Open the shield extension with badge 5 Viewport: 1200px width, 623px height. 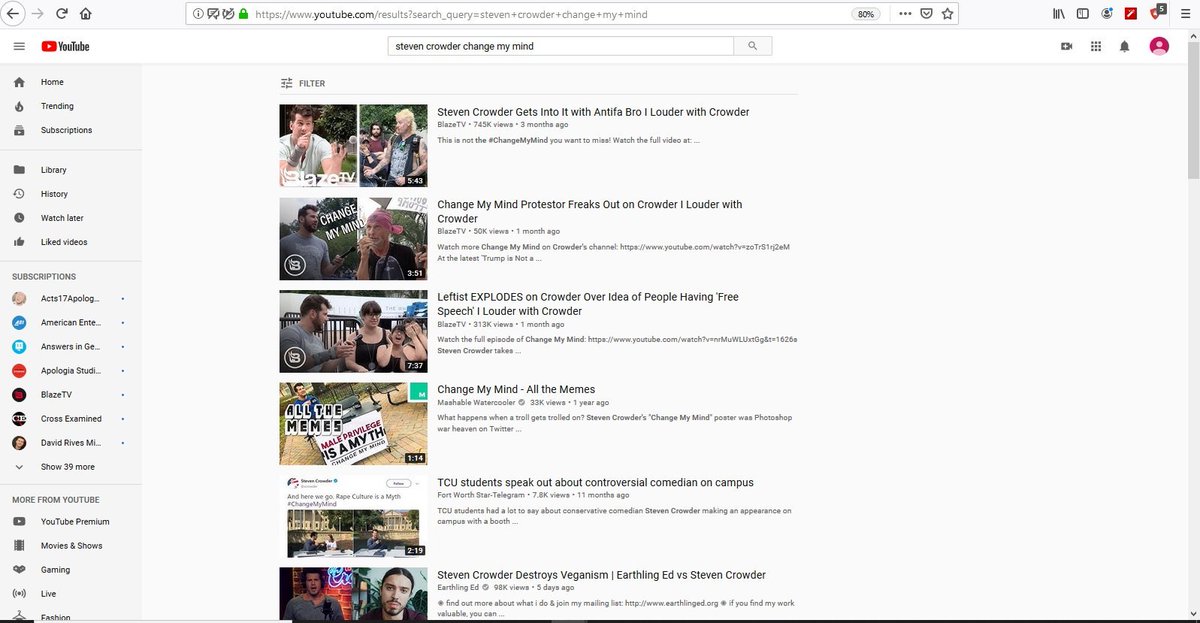1157,14
